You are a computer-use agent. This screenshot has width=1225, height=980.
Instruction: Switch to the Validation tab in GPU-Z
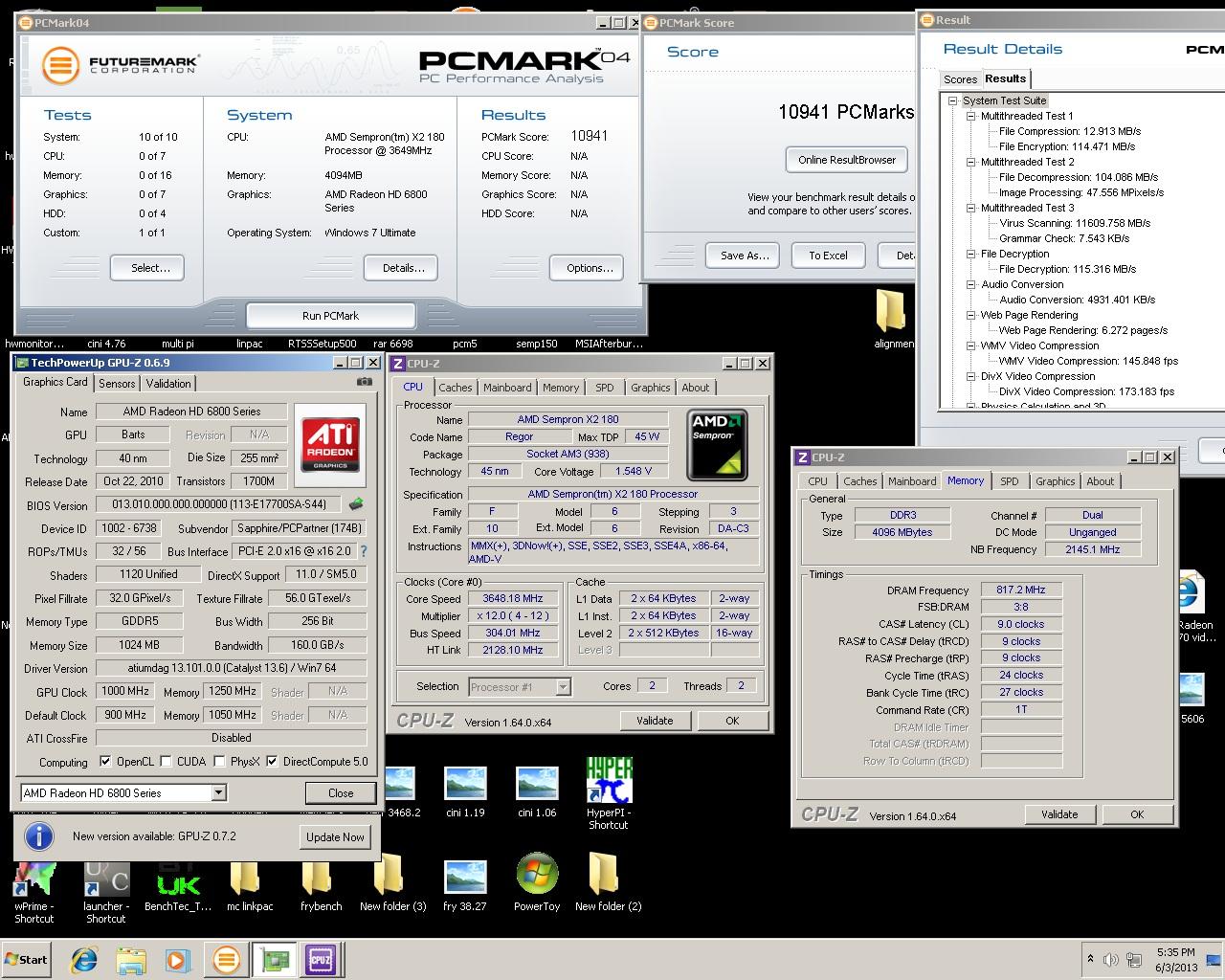pyautogui.click(x=168, y=383)
